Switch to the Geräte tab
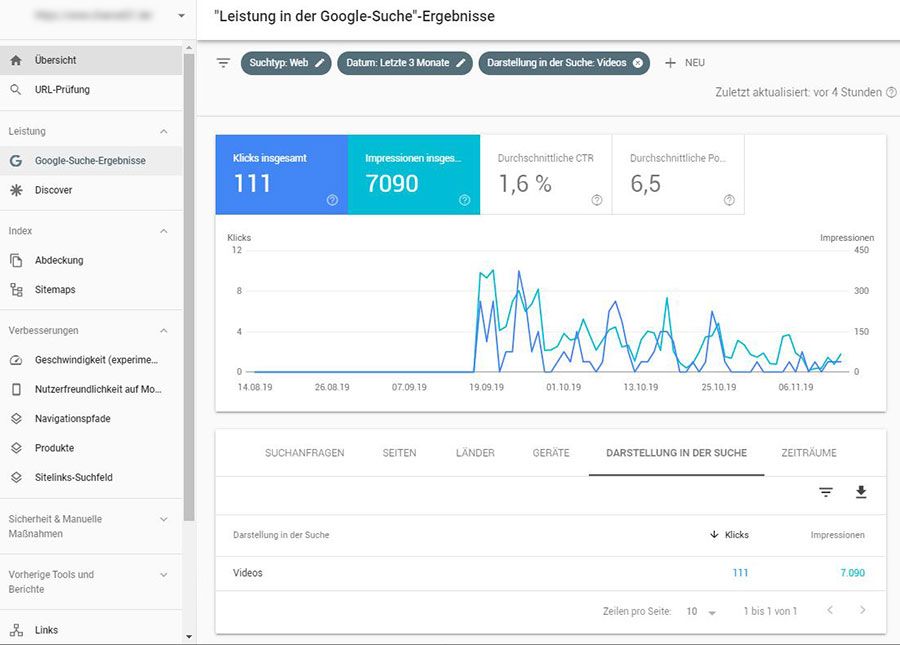This screenshot has height=645, width=900. tap(551, 453)
